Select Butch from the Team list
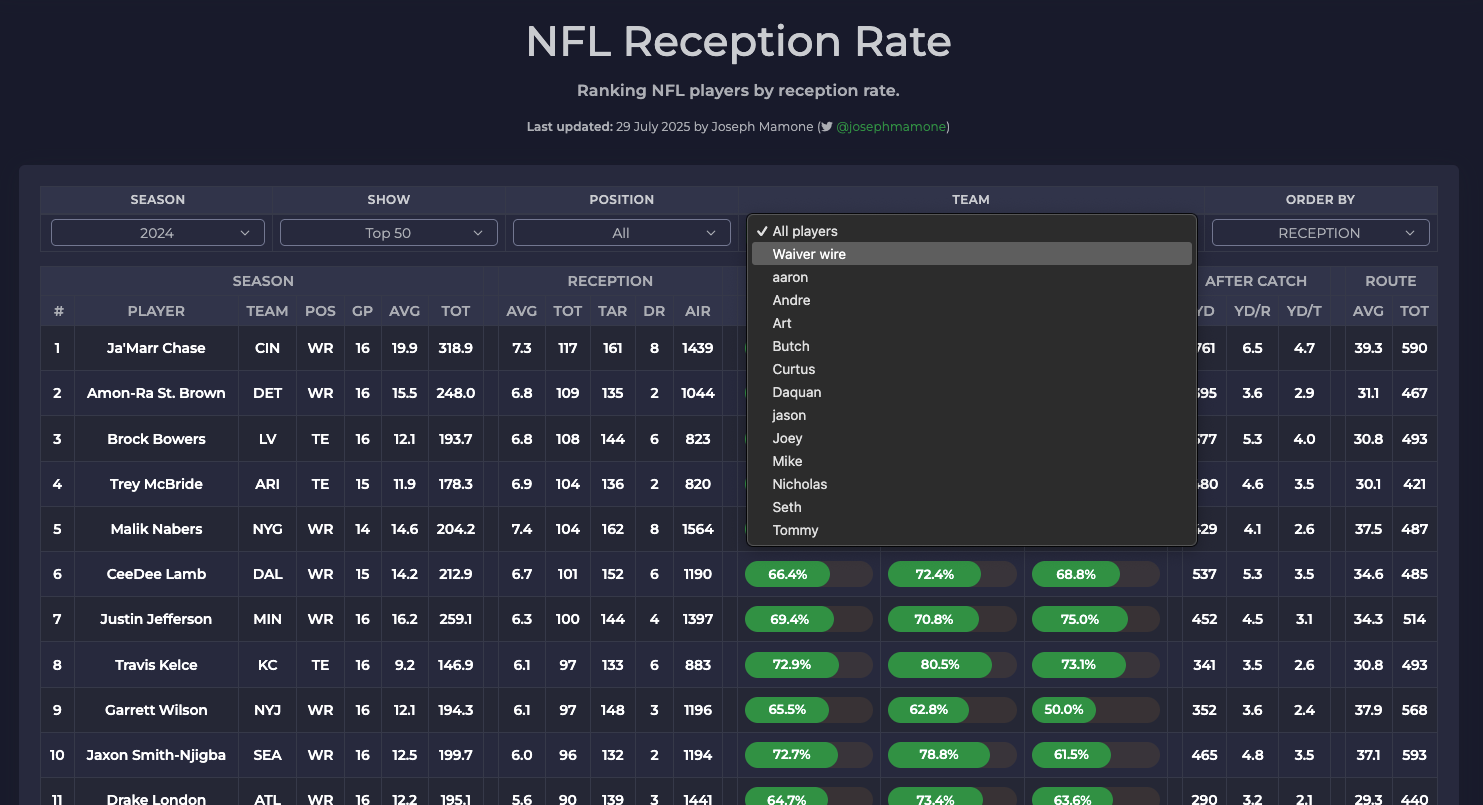The height and width of the screenshot is (805, 1483). [x=971, y=346]
